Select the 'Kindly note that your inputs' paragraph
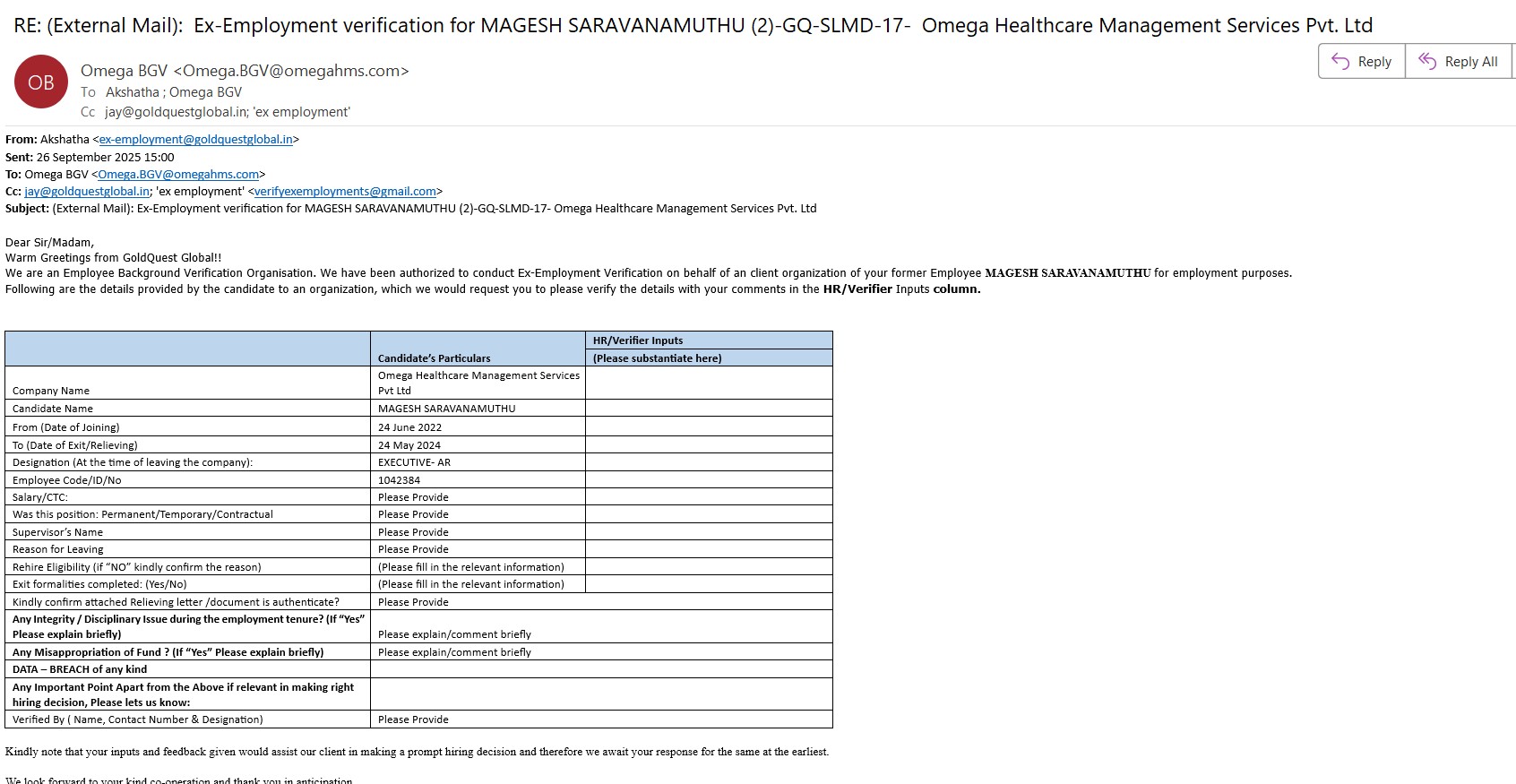Screen dimensions: 1516x784 click(x=418, y=752)
